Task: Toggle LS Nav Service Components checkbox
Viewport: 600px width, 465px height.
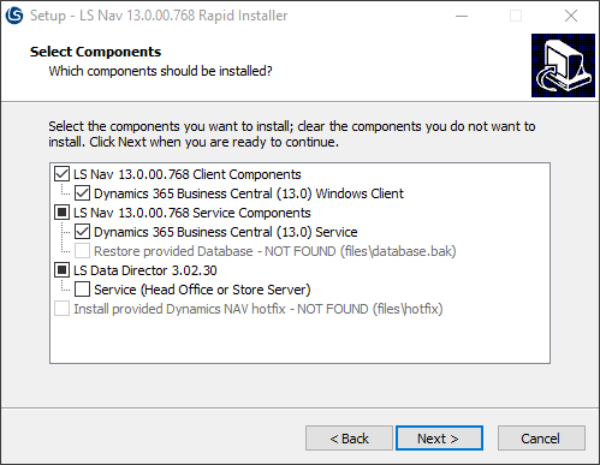Action: tap(61, 213)
